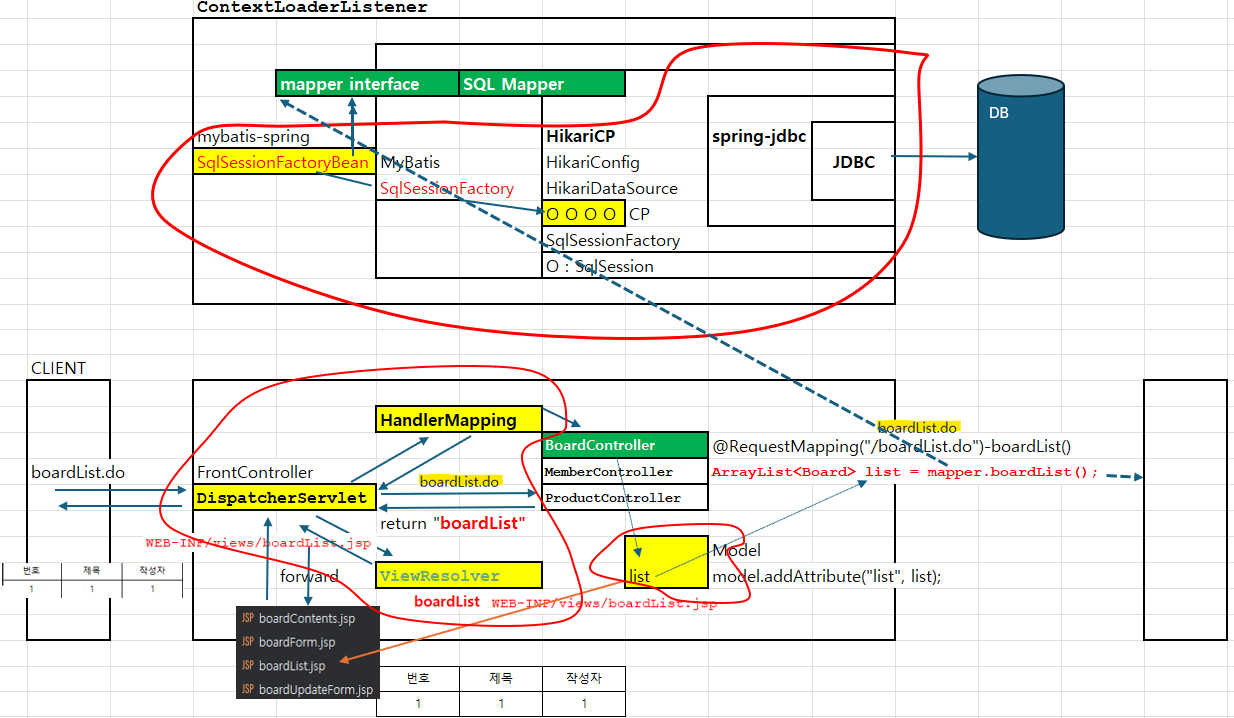The image size is (1234, 718).
Task: Click the mybatis-spring label
Action: point(253,136)
